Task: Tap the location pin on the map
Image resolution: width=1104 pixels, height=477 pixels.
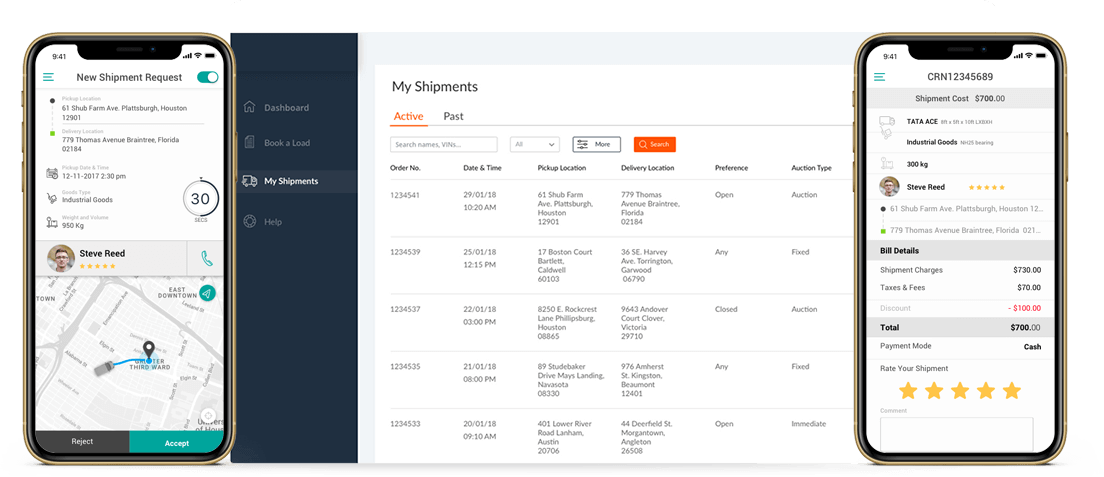Action: pyautogui.click(x=149, y=350)
